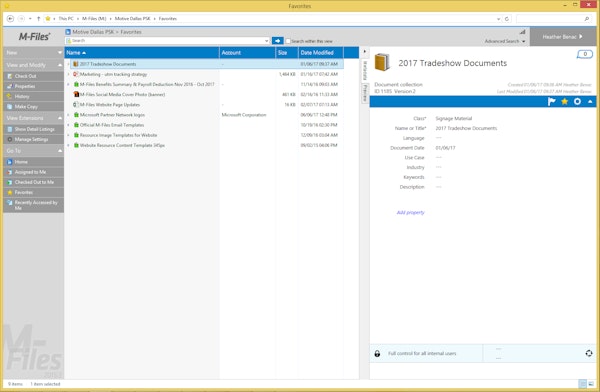
Task: Enable the Search within this view checkbox
Action: point(288,41)
